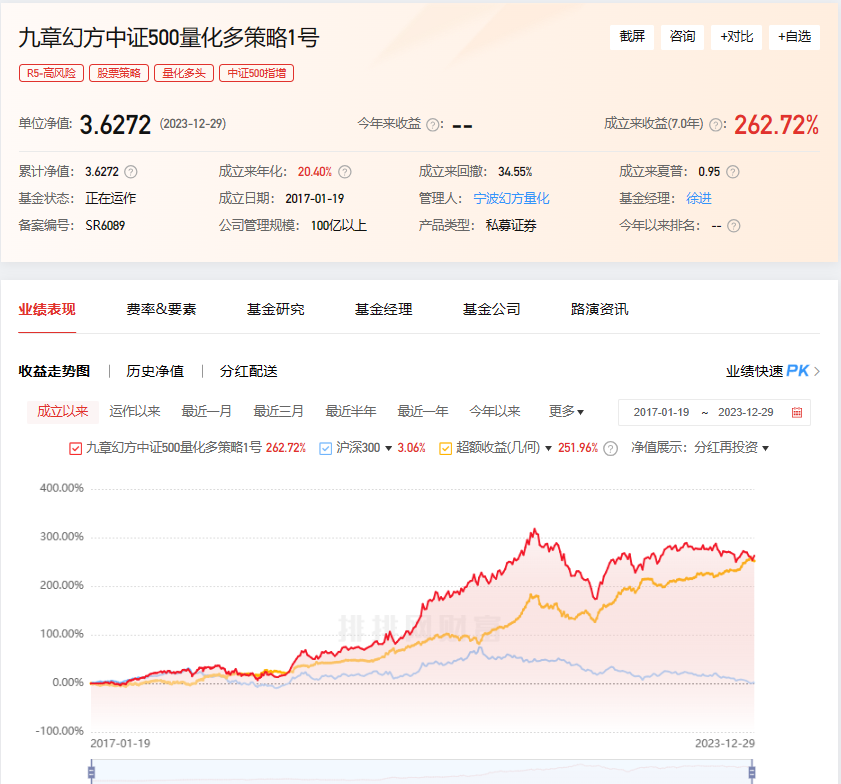The image size is (841, 784).
Task: Open calendar icon in date range field
Action: [797, 412]
